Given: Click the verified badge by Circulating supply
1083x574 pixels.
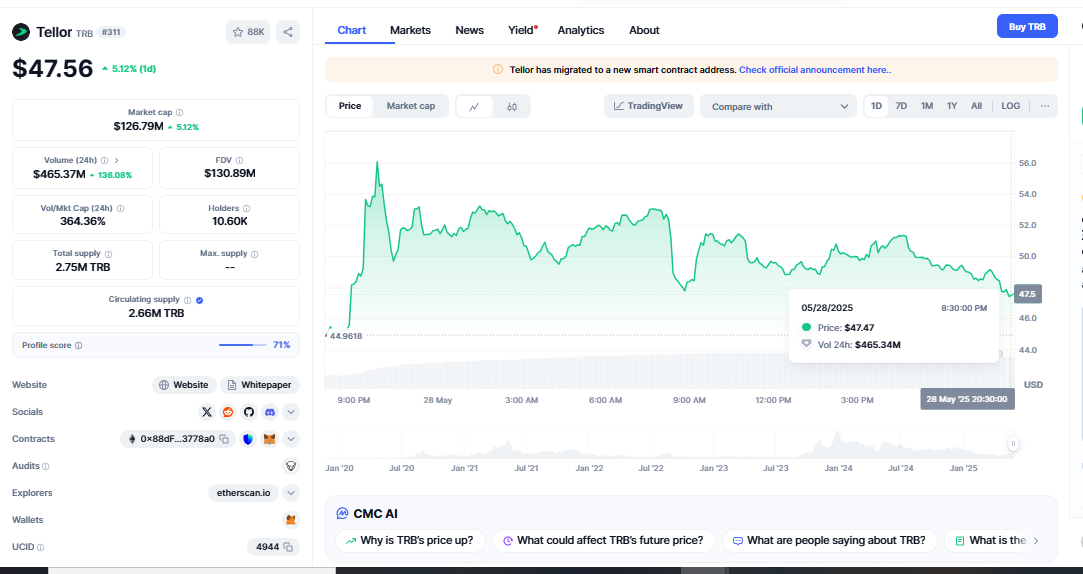Looking at the screenshot, I should pos(200,300).
